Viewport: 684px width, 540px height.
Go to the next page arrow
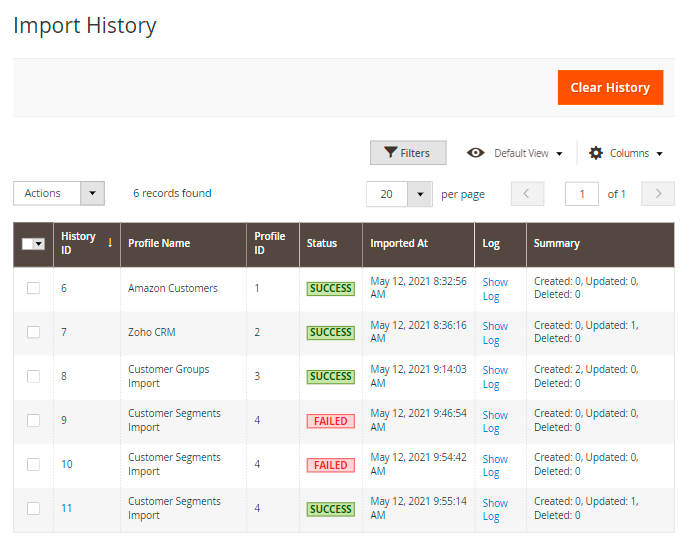[x=657, y=194]
